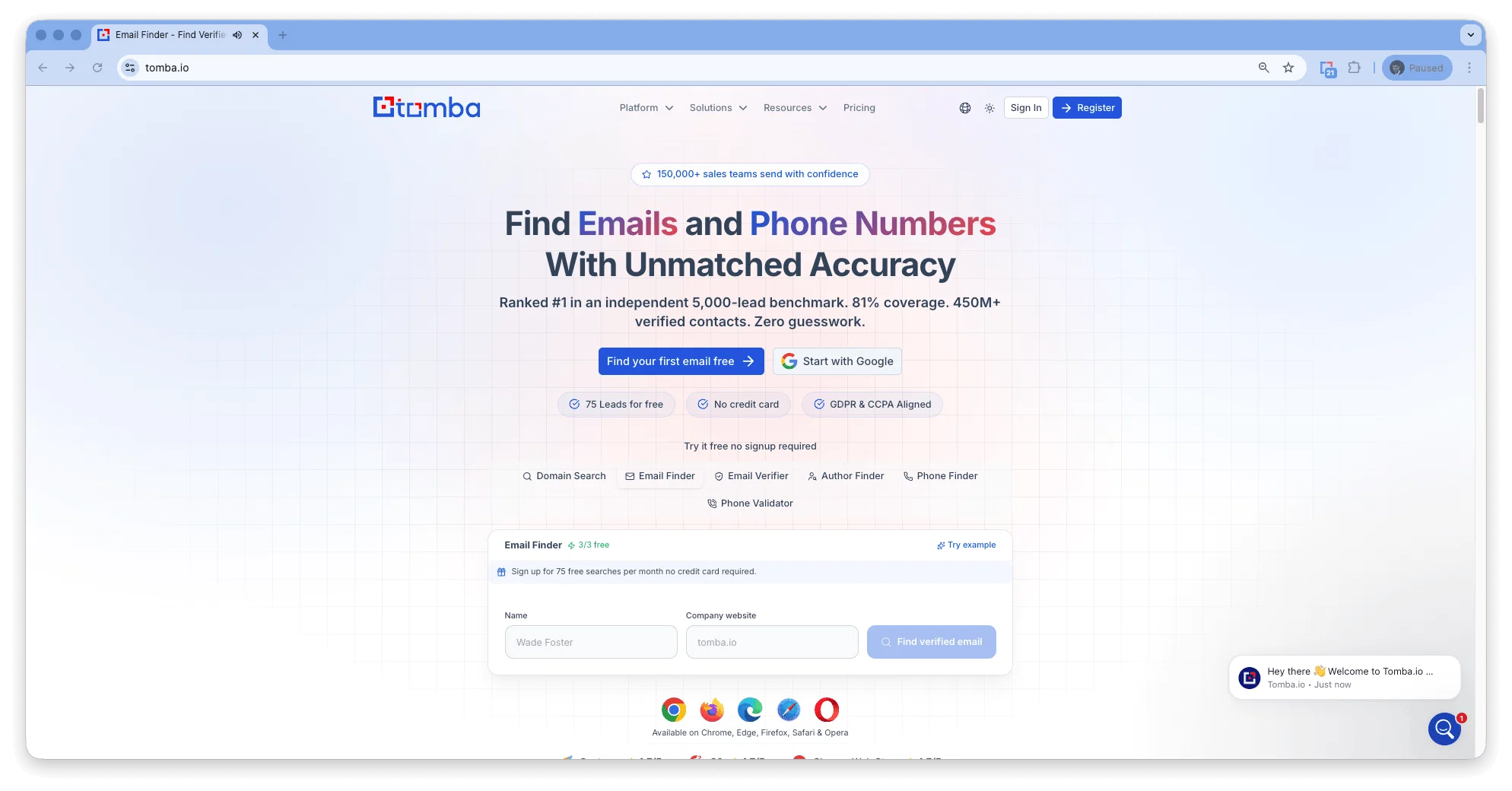Switch to the Email Verifier tab
This screenshot has width=1512, height=791.
click(x=751, y=476)
